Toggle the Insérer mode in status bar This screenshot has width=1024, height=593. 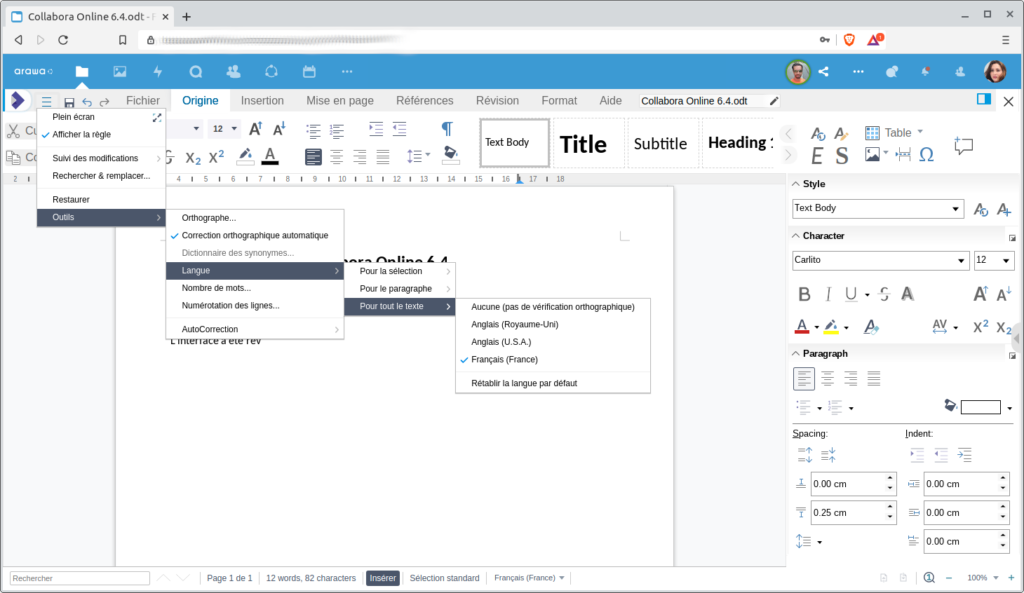tap(383, 578)
